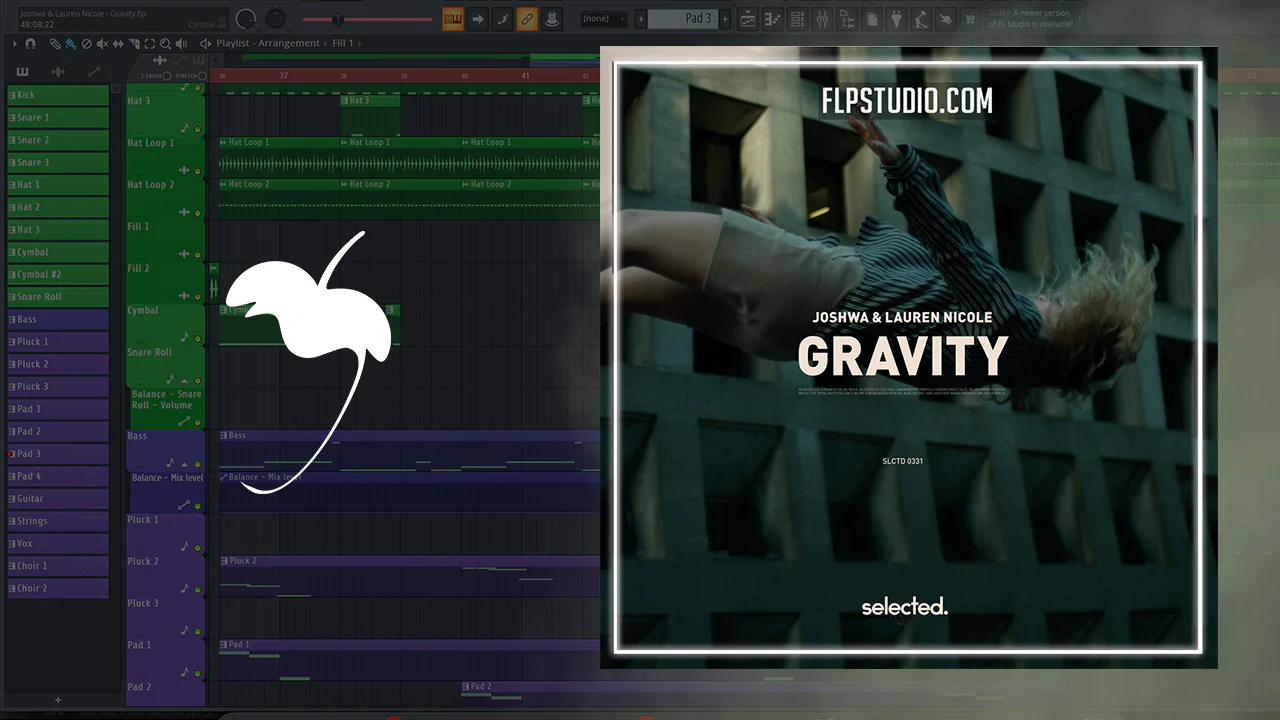Select the Snare Roll pattern in picker
This screenshot has width=1280, height=720.
point(58,297)
